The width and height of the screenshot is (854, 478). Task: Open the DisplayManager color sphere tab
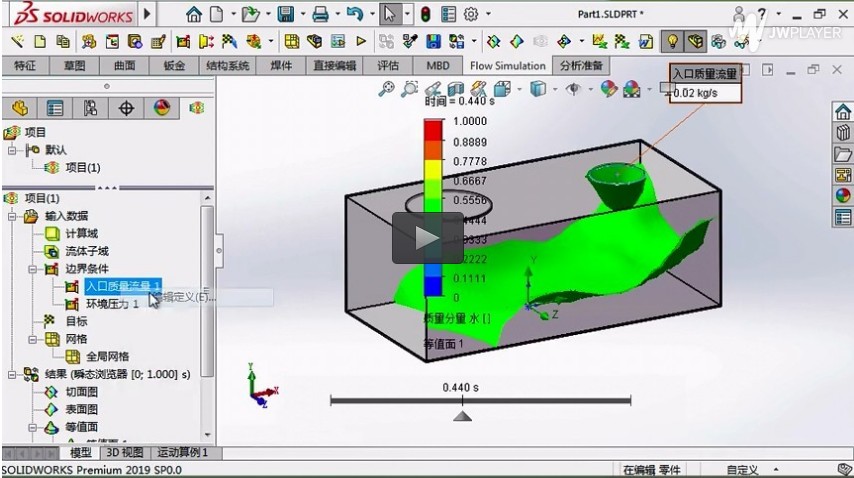click(161, 108)
